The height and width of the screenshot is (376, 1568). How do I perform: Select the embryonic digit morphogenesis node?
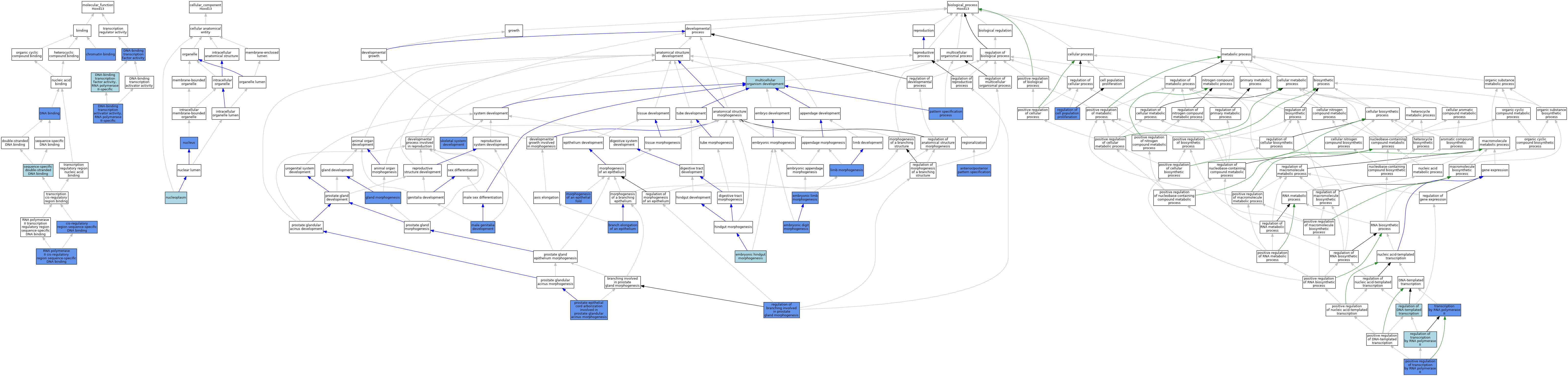click(796, 227)
